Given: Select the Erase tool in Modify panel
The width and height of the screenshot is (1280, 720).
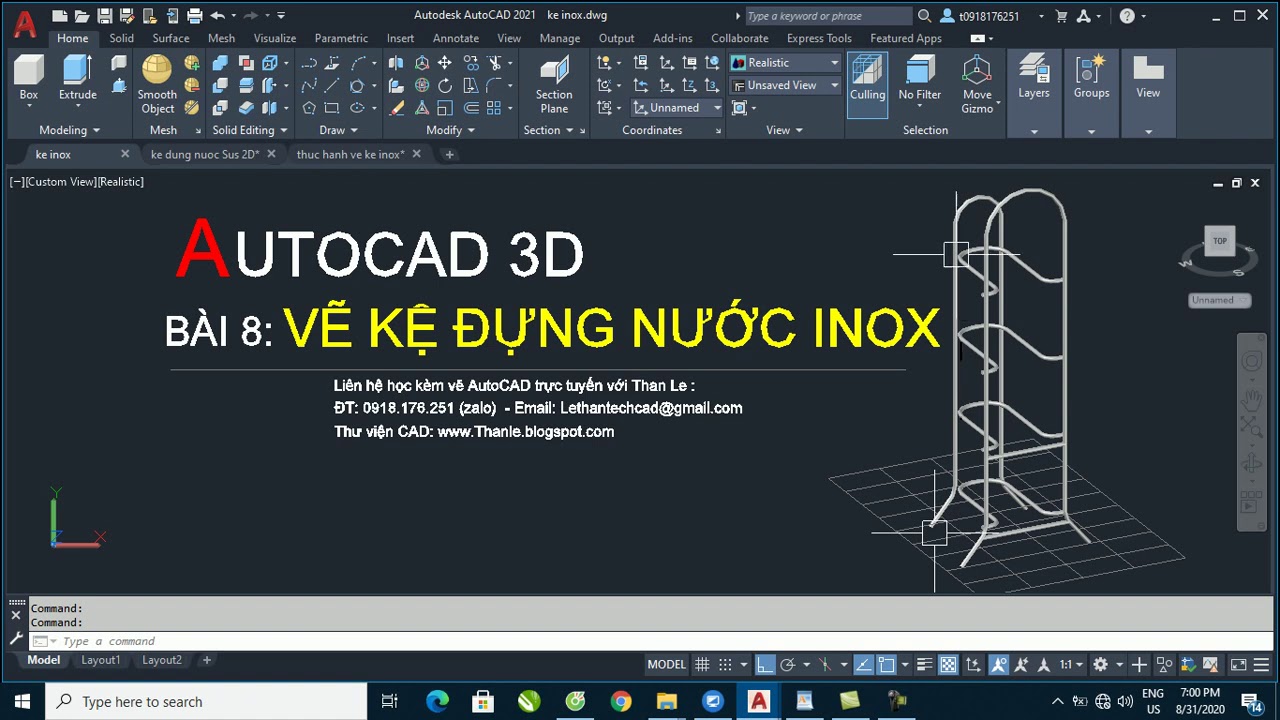Looking at the screenshot, I should [397, 108].
